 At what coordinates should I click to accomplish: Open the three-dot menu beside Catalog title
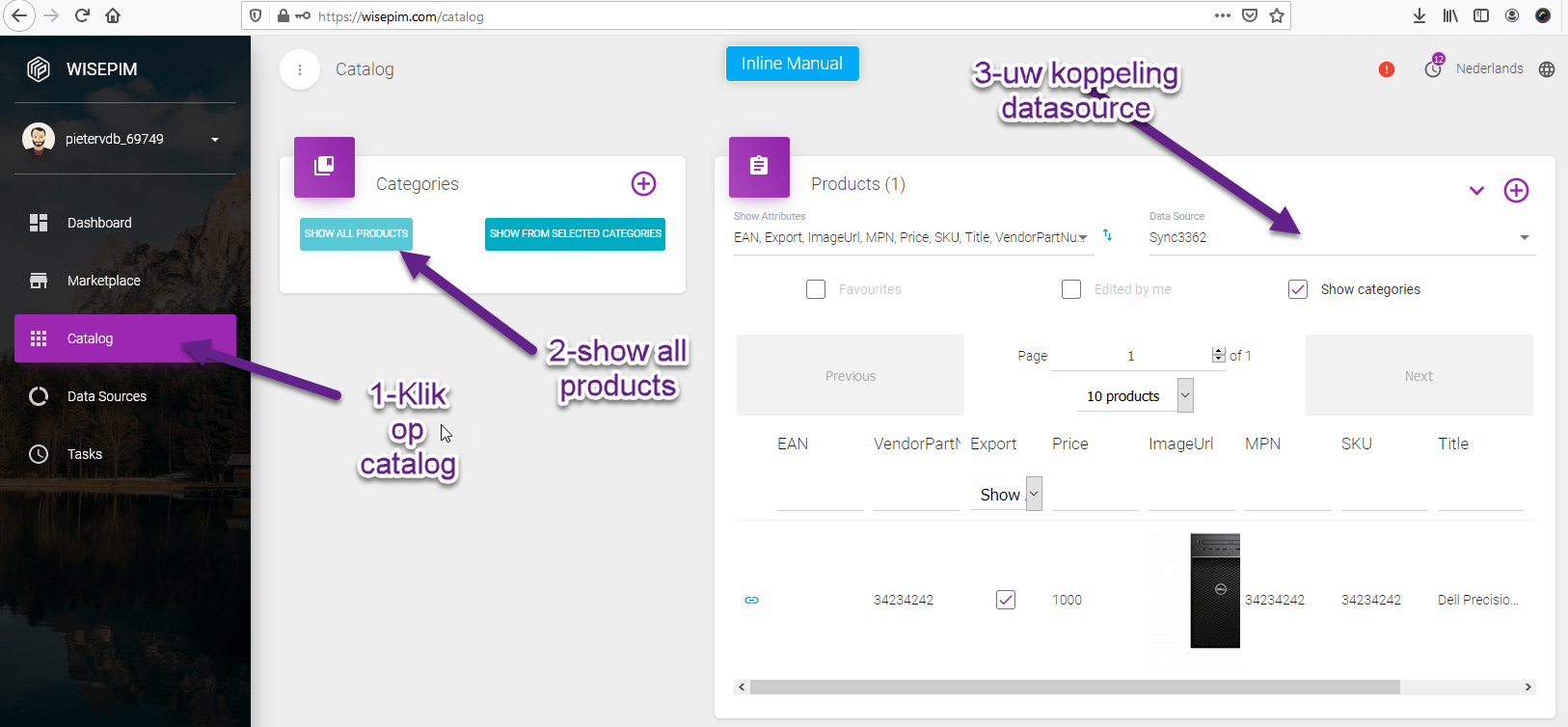[x=300, y=69]
